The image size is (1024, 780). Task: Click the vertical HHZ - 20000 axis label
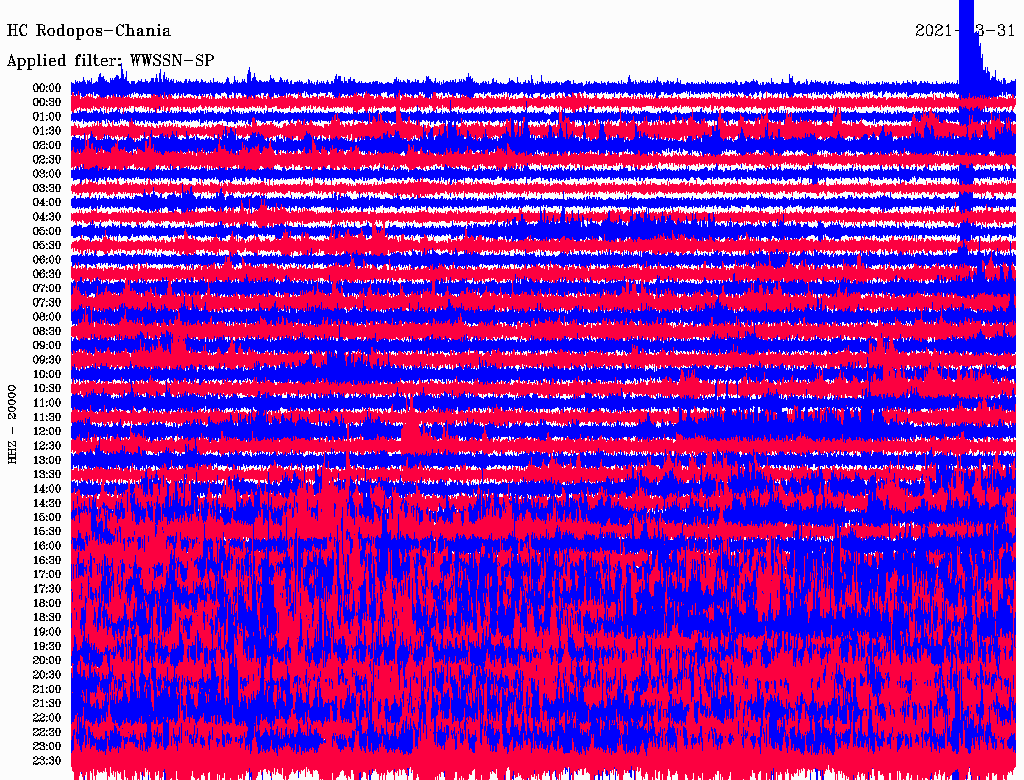(x=13, y=423)
